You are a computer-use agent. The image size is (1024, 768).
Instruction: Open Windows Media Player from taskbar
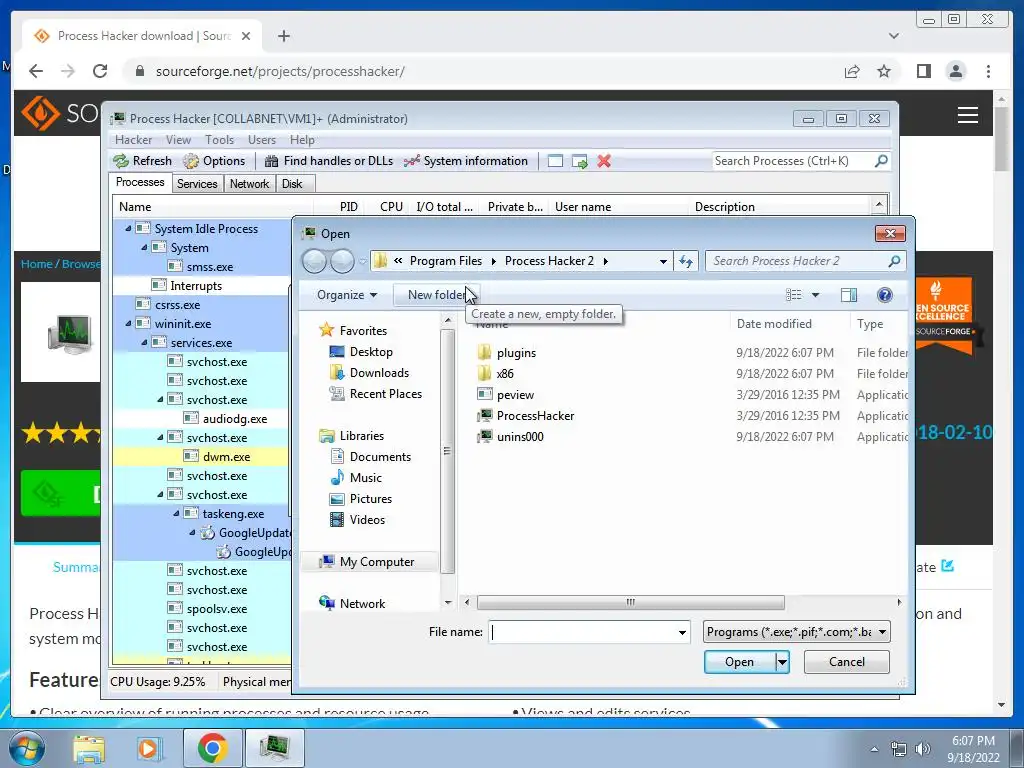tap(149, 748)
